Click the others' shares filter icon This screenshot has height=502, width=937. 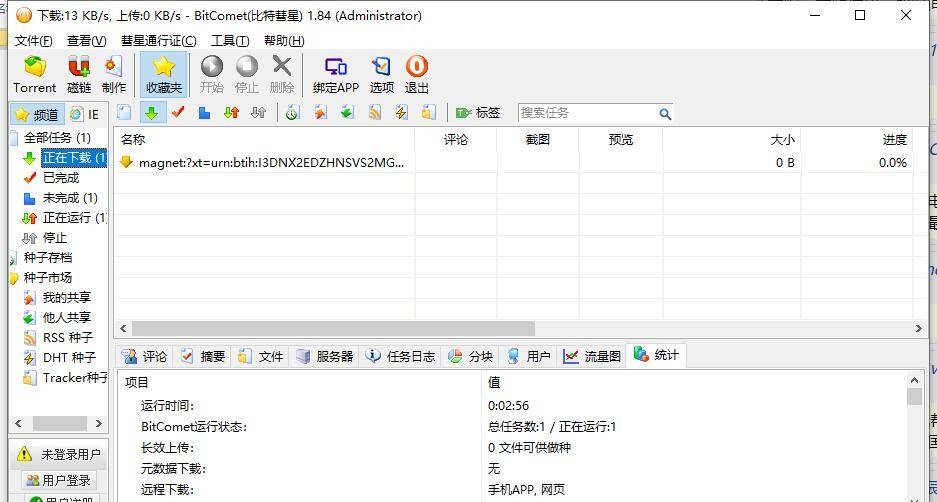[347, 112]
